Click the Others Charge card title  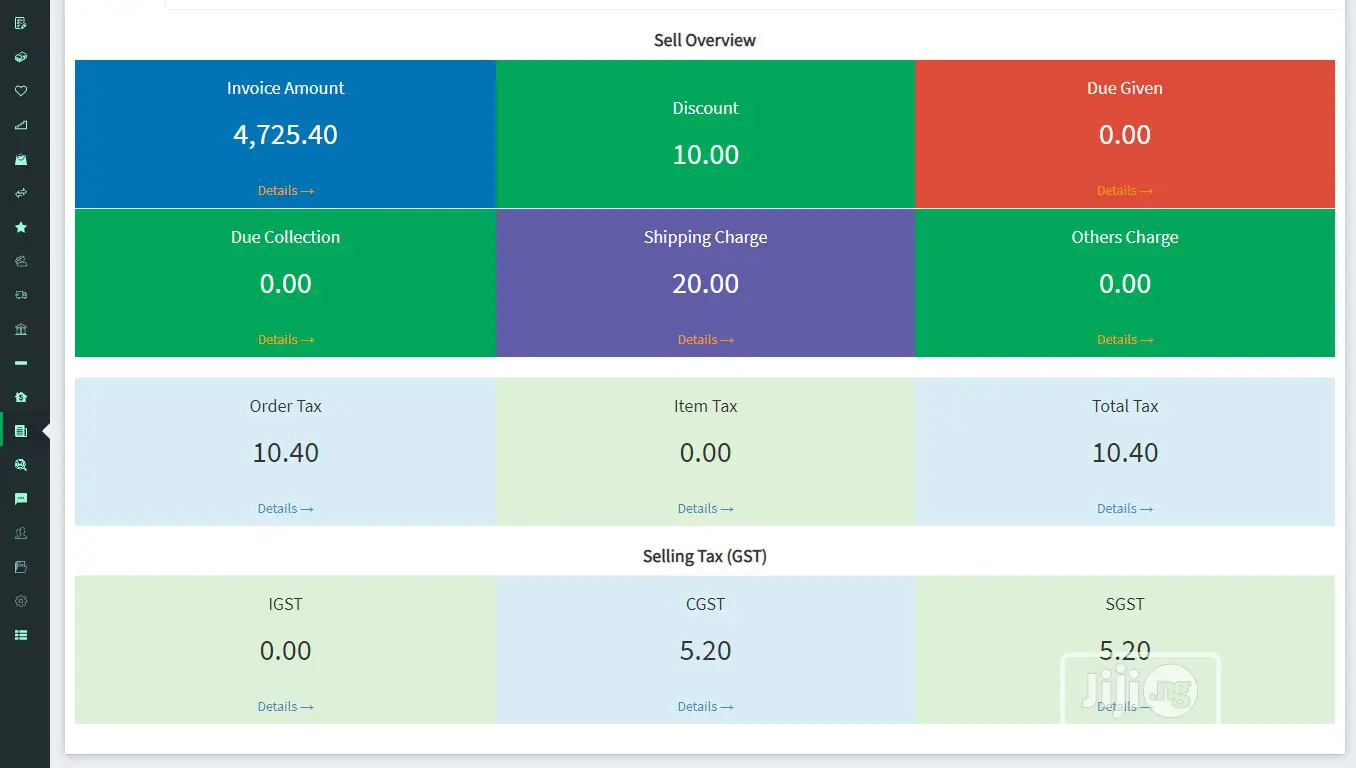[x=1125, y=237]
